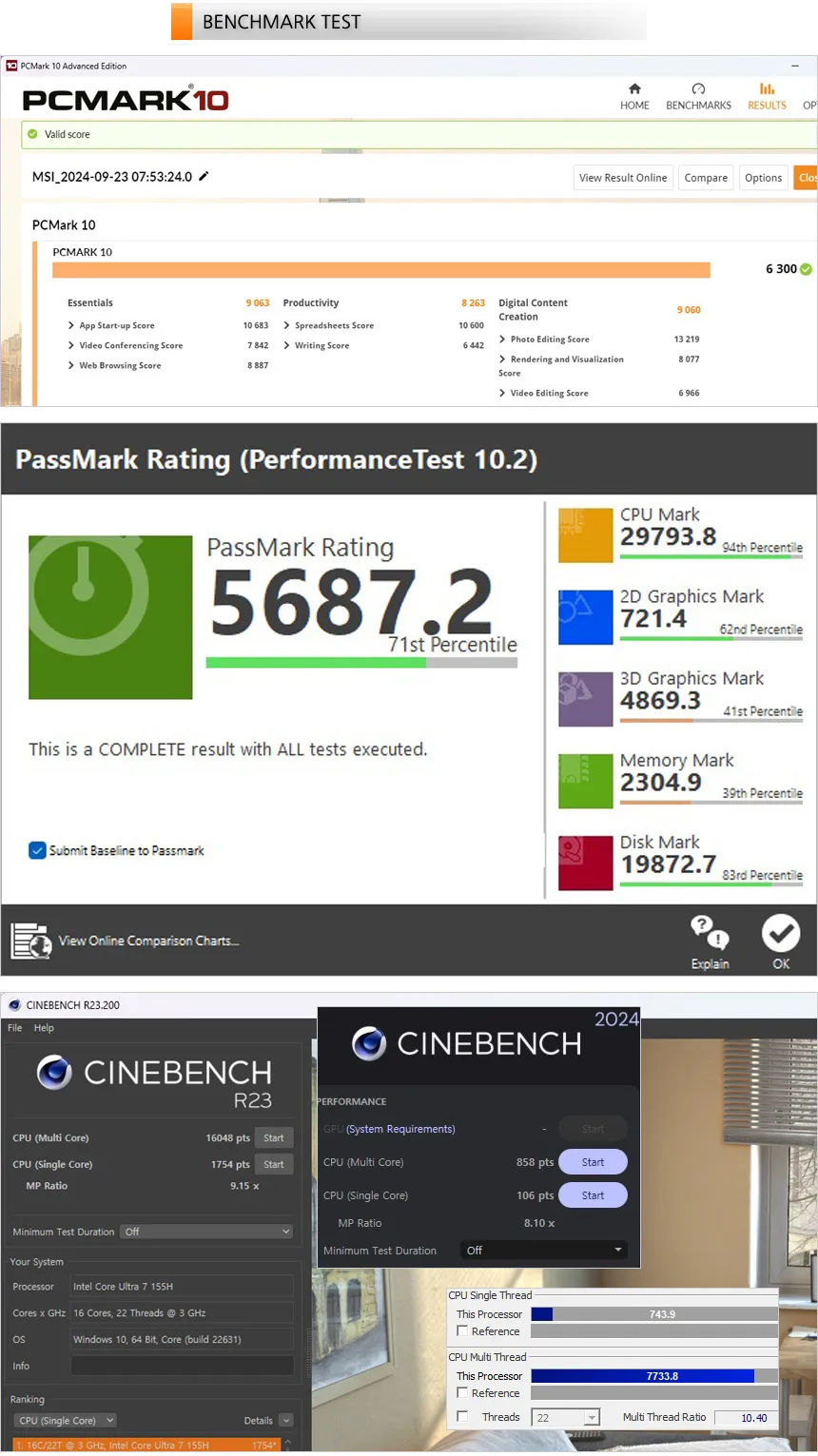Open the CPU (Single Core) ranking dropdown
The height and width of the screenshot is (1456, 818).
pyautogui.click(x=66, y=1421)
